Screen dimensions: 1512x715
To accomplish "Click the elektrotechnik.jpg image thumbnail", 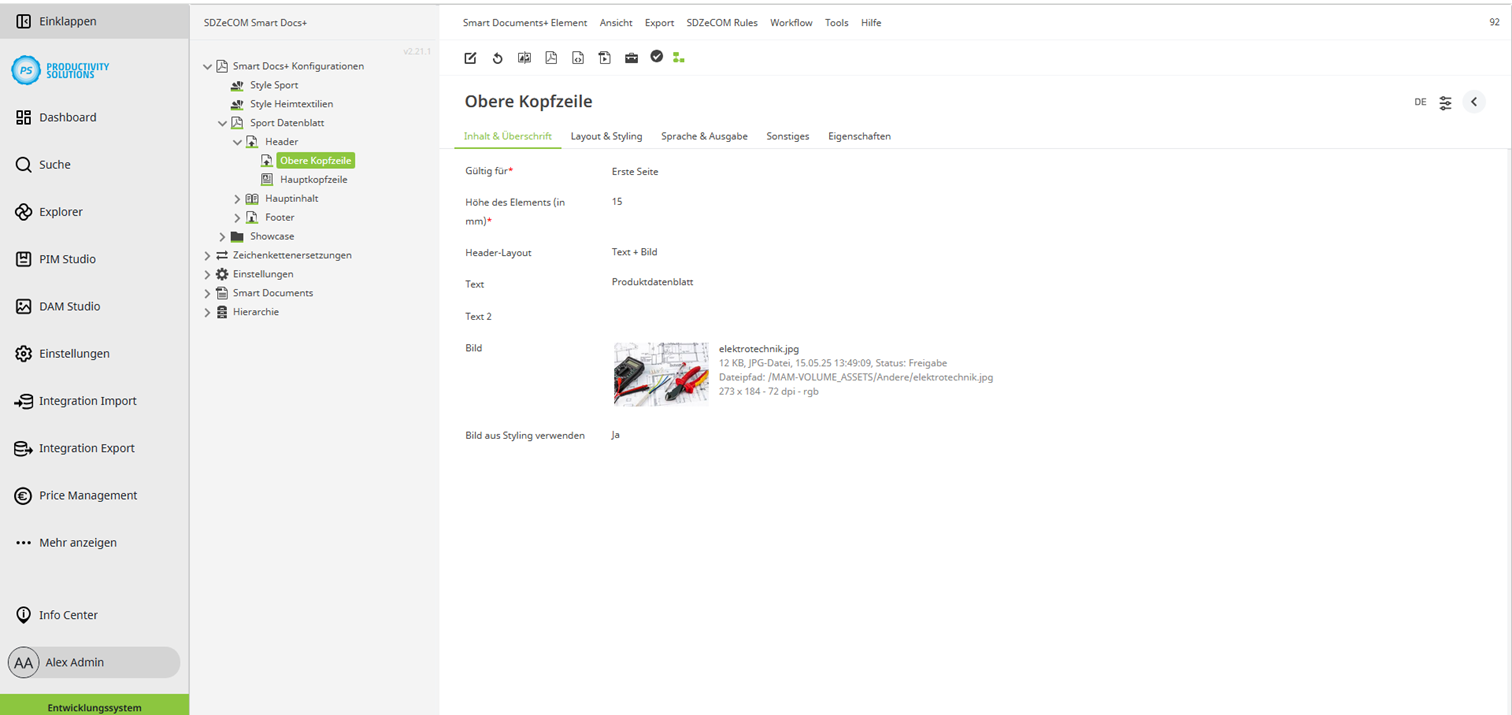I will [661, 373].
